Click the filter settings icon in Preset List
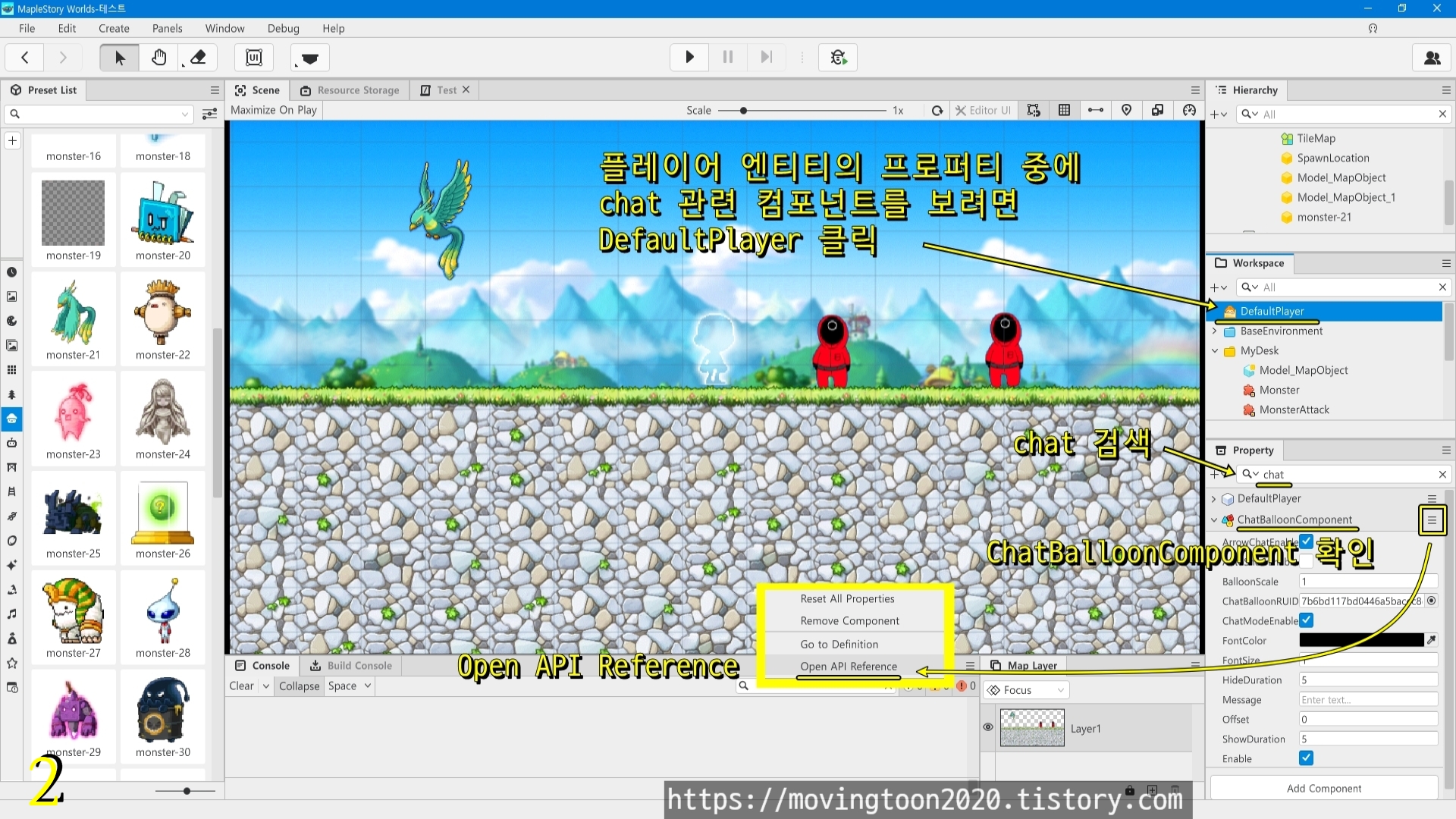 tap(209, 115)
